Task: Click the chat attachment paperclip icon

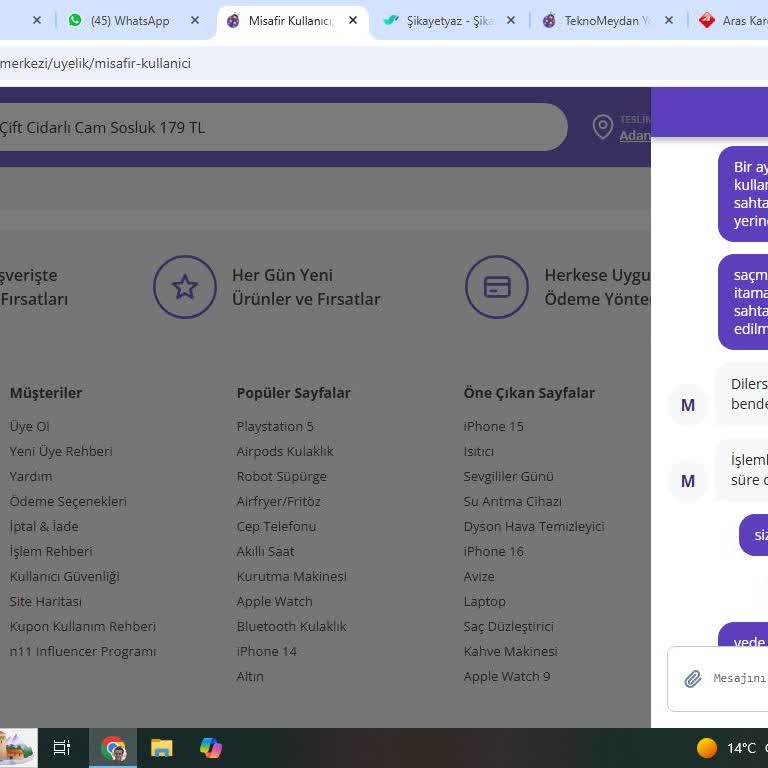Action: (693, 678)
